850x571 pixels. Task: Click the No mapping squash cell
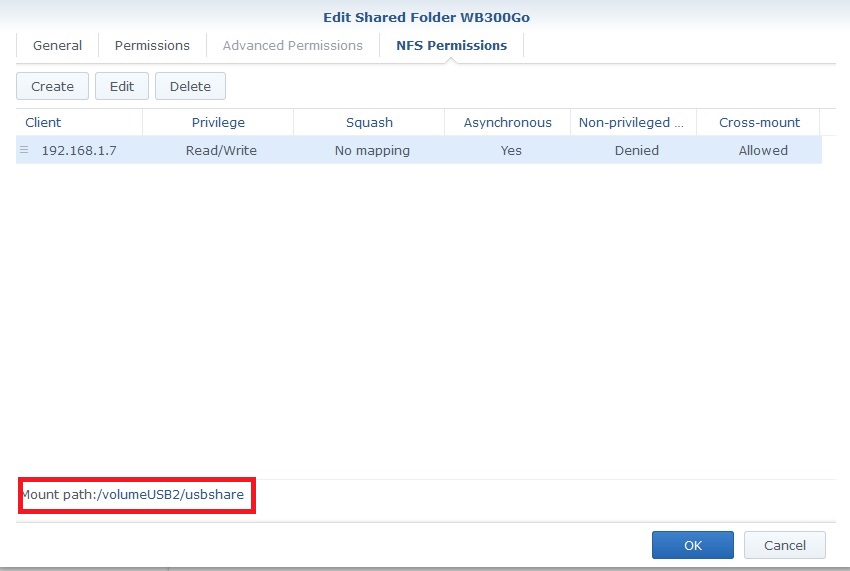[x=372, y=150]
